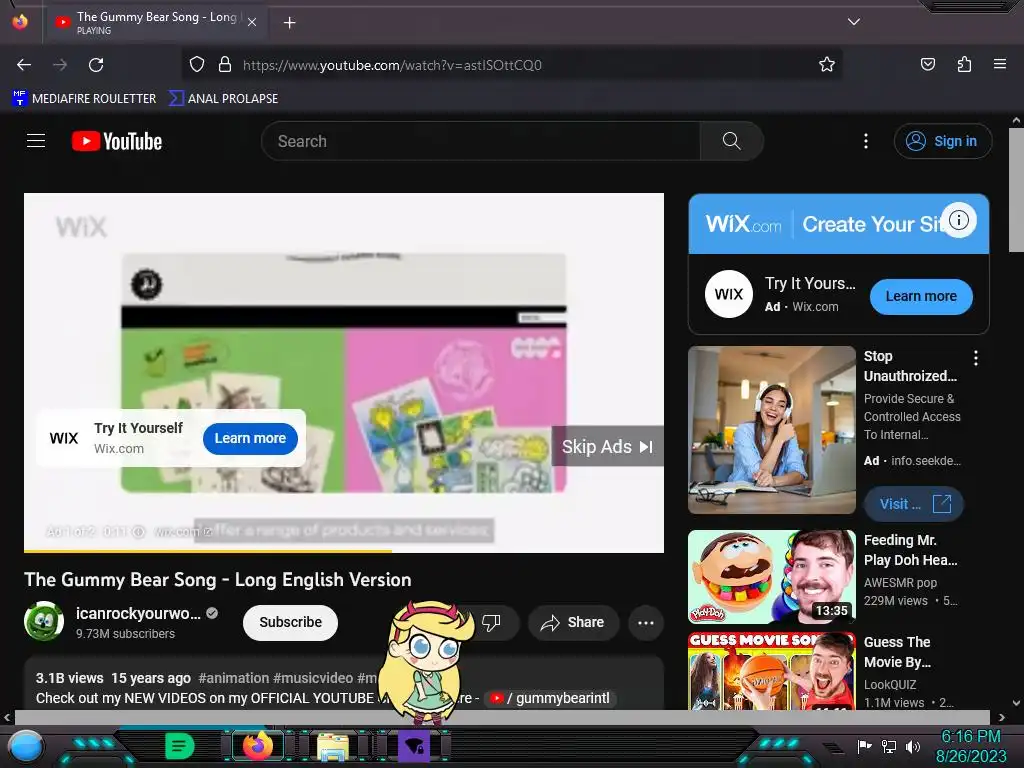Screen dimensions: 1024x768
Task: Open the Start orb menu
Action: pos(25,746)
